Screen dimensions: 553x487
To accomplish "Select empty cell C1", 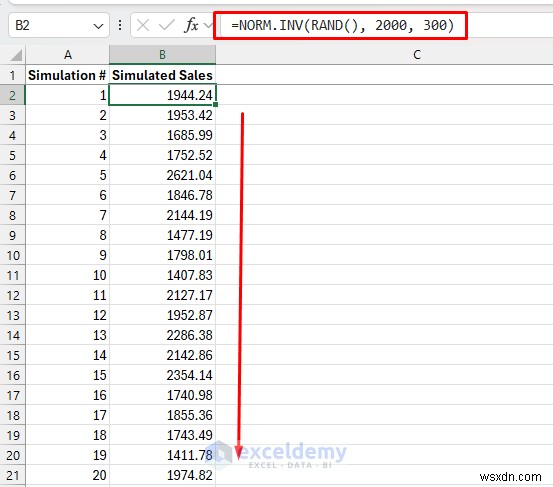I will (x=384, y=75).
